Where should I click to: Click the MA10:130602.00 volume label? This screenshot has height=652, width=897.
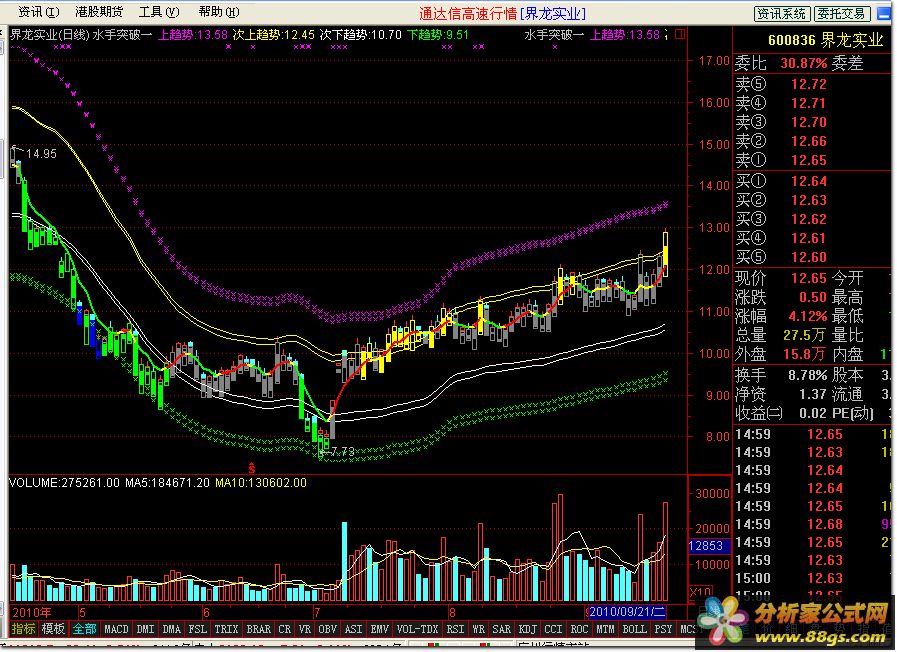click(260, 483)
